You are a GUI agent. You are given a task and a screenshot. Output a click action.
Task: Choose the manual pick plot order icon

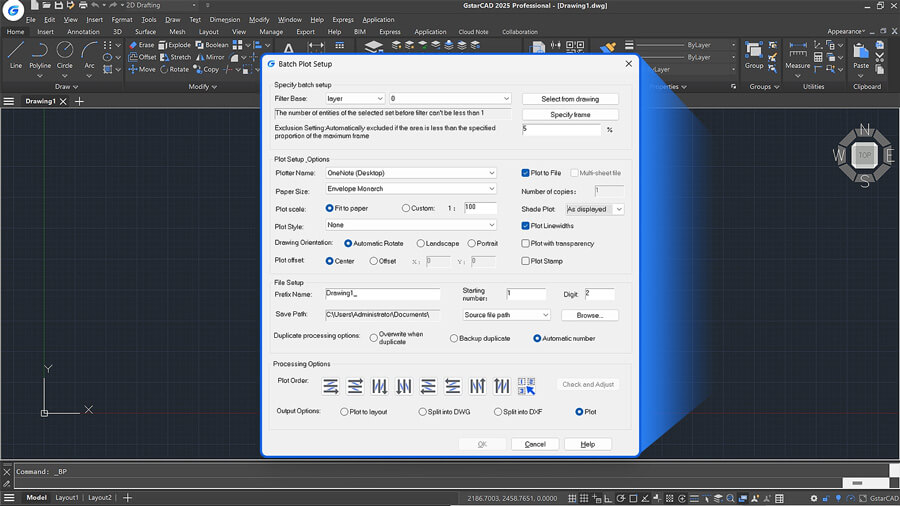point(526,386)
